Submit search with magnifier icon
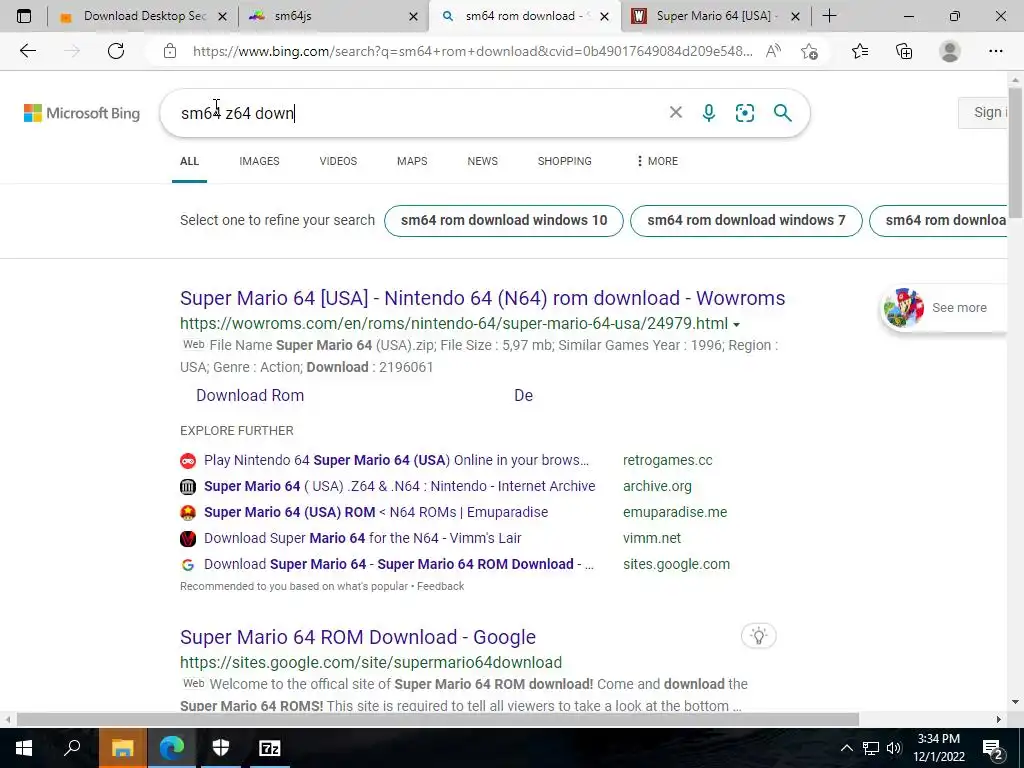This screenshot has height=768, width=1024. 782,113
